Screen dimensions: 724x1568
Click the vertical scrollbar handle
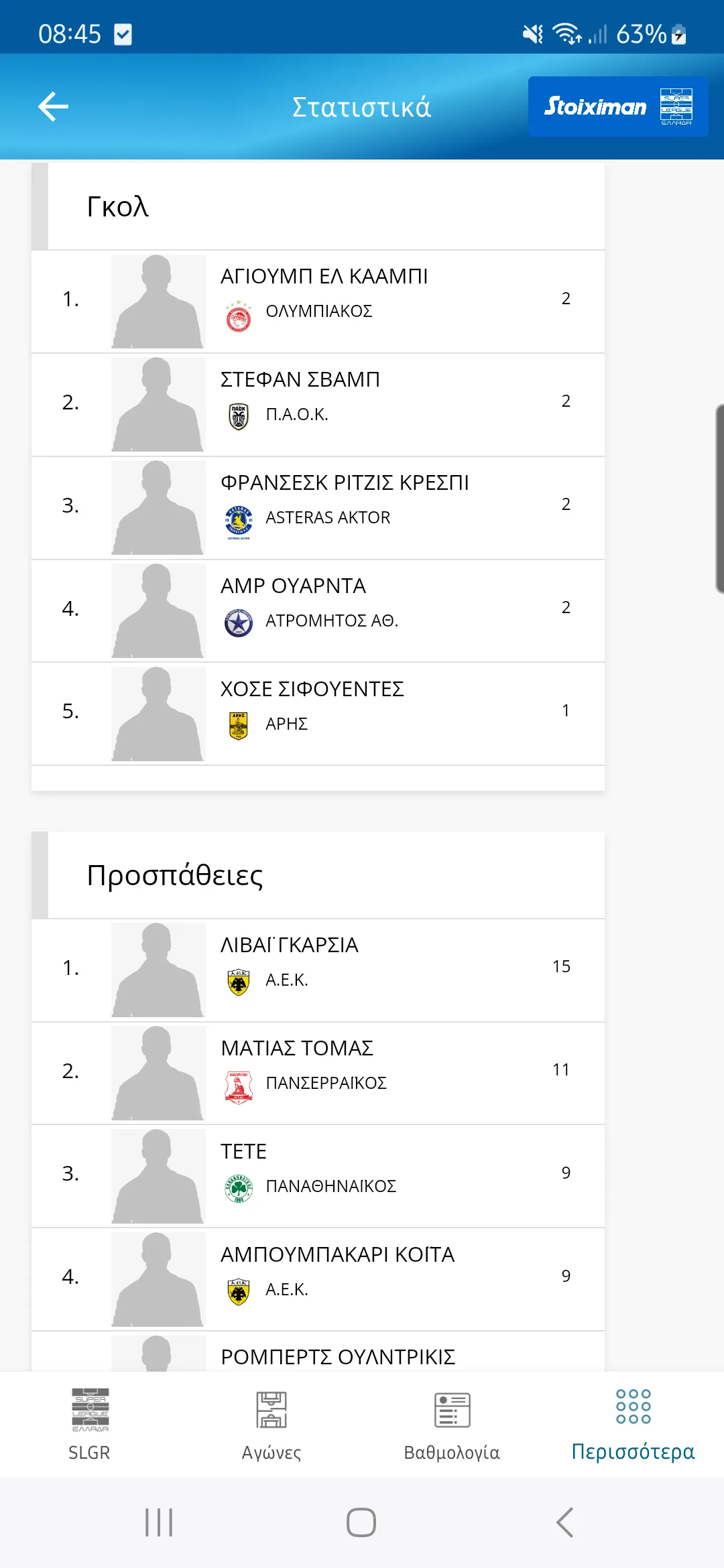coord(720,499)
